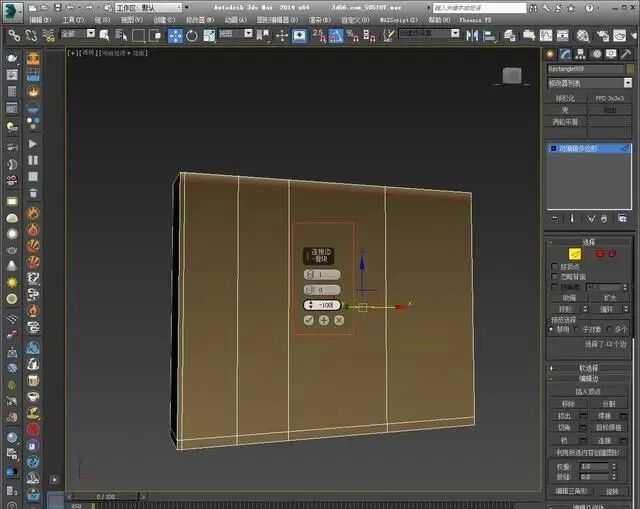The height and width of the screenshot is (509, 640).
Task: Open the Utilities hammer panel tab
Action: pyautogui.click(x=626, y=54)
